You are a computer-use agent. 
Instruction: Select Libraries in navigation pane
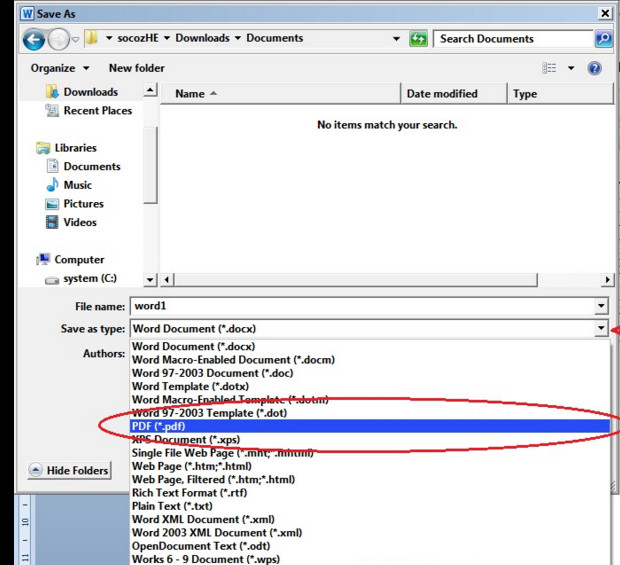coord(66,147)
